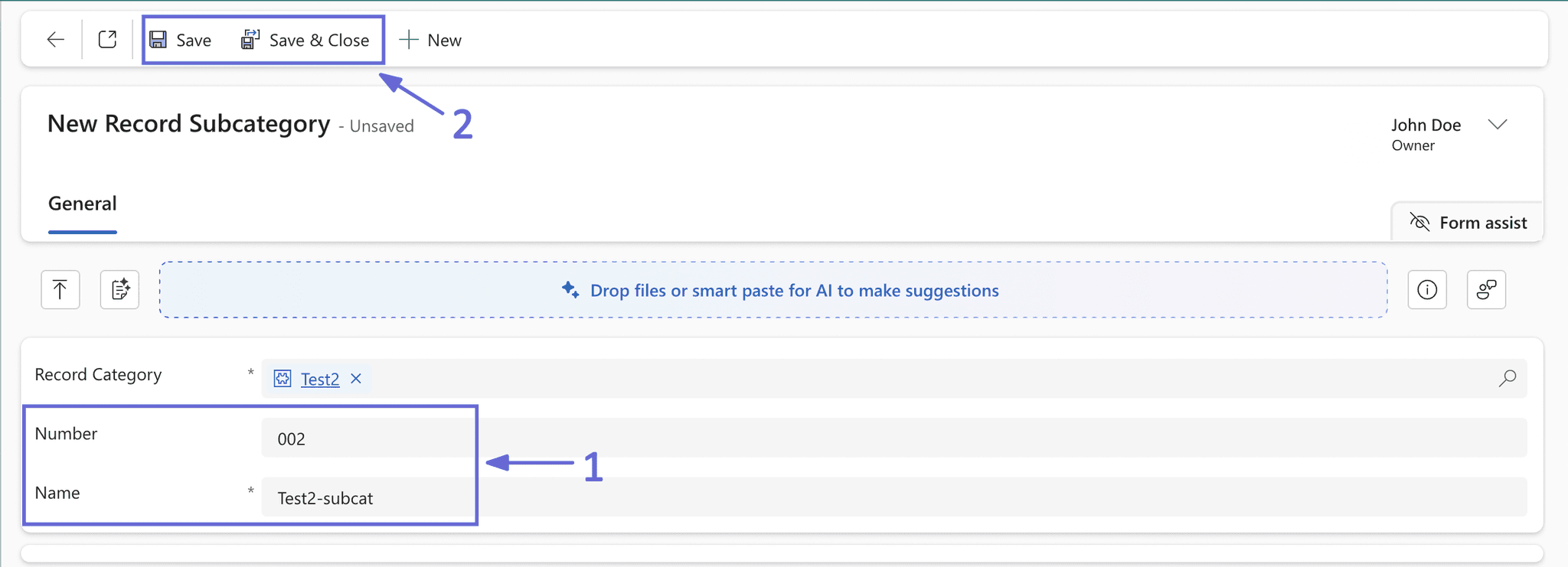Open record in new window icon
1568x567 pixels.
(x=108, y=40)
